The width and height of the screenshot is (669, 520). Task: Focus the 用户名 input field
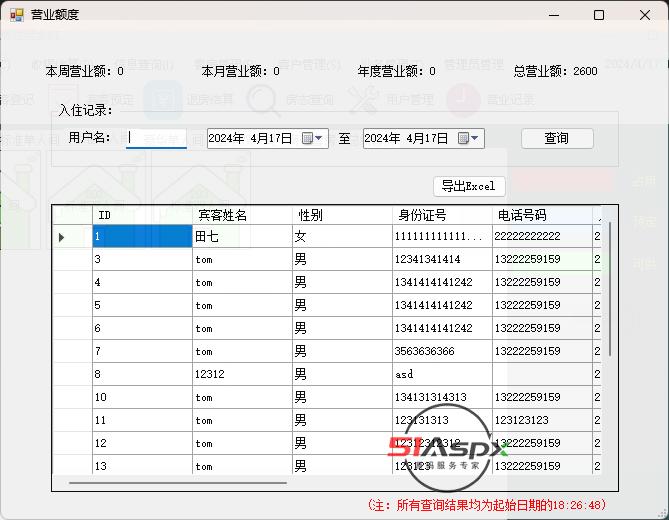[x=156, y=139]
